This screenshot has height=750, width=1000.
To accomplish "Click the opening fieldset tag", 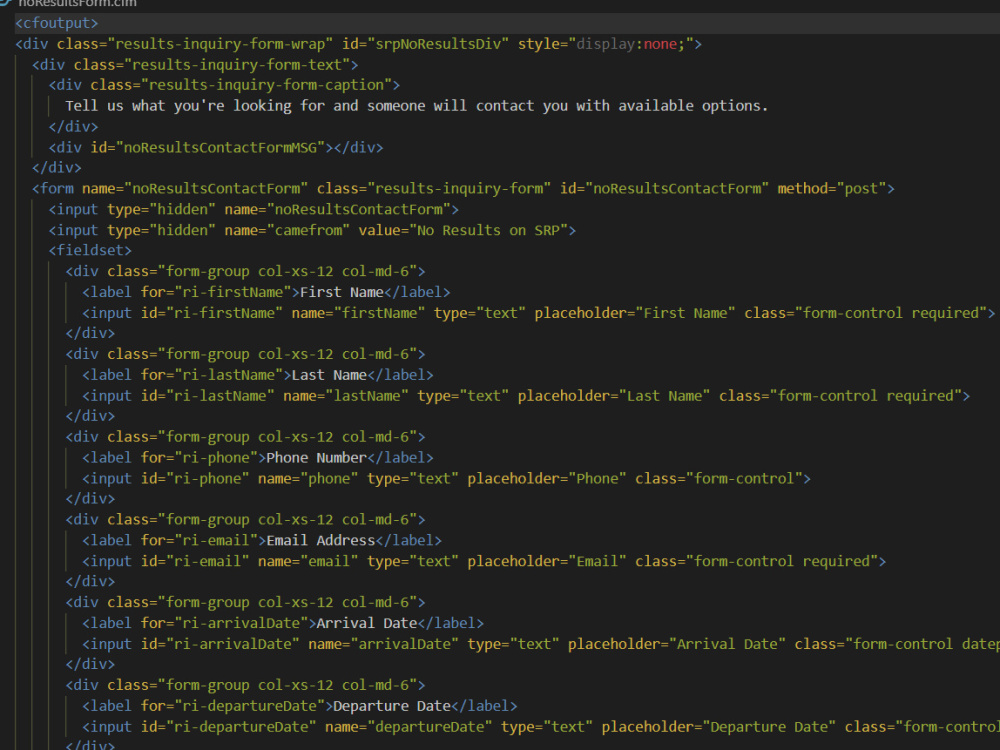I will point(90,251).
